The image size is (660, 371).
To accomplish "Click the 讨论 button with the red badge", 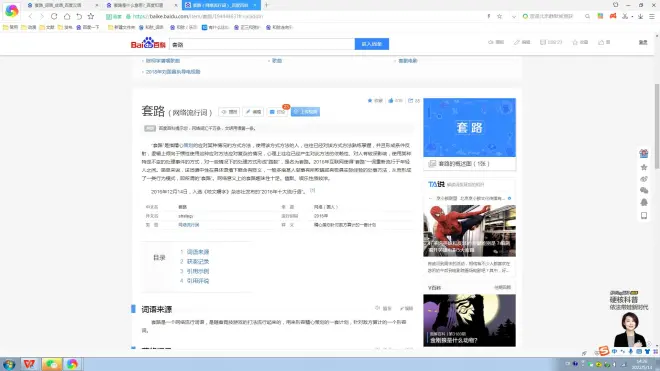I will [x=277, y=112].
